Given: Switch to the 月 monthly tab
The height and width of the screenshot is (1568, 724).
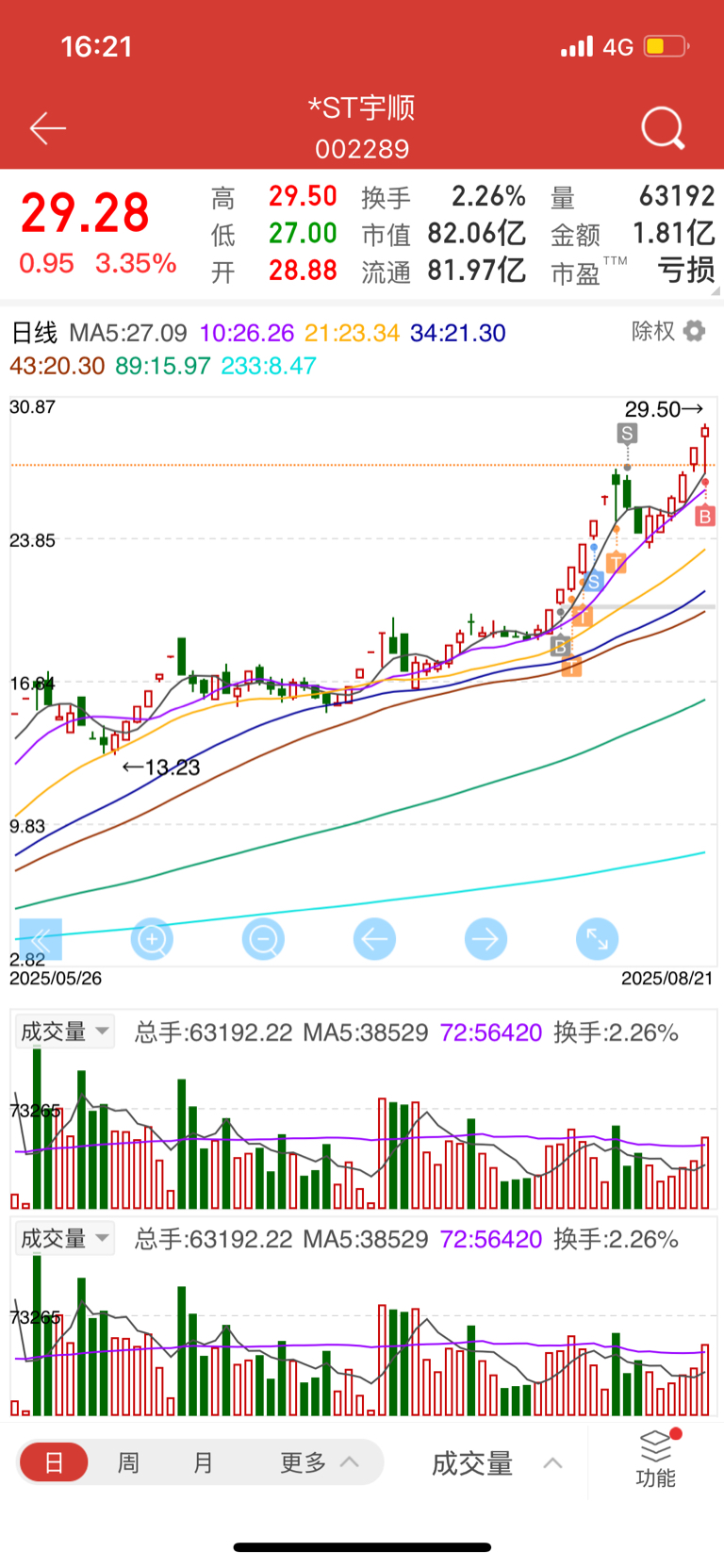Looking at the screenshot, I should point(204,1462).
